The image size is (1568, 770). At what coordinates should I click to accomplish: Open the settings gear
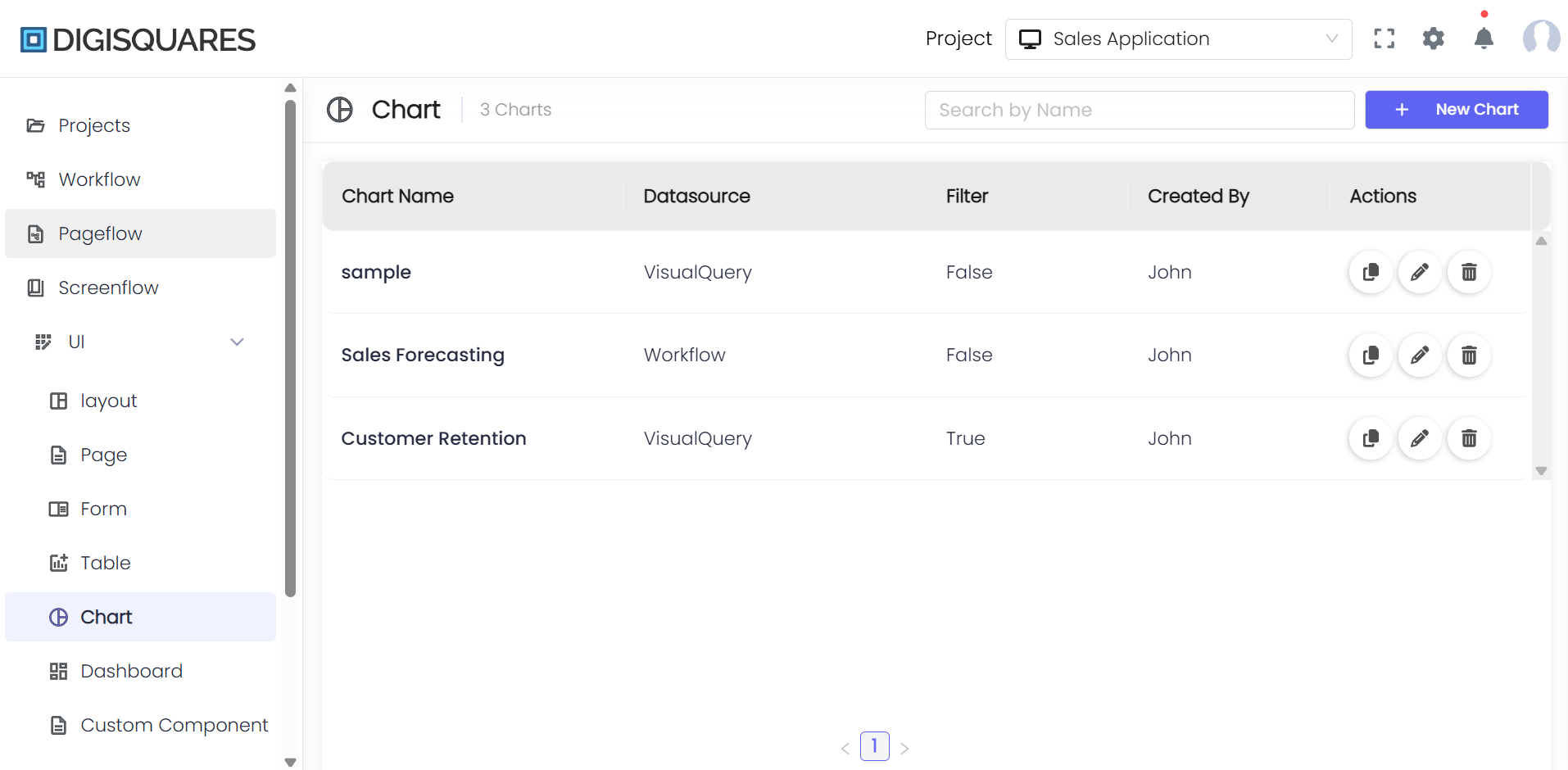pyautogui.click(x=1433, y=38)
